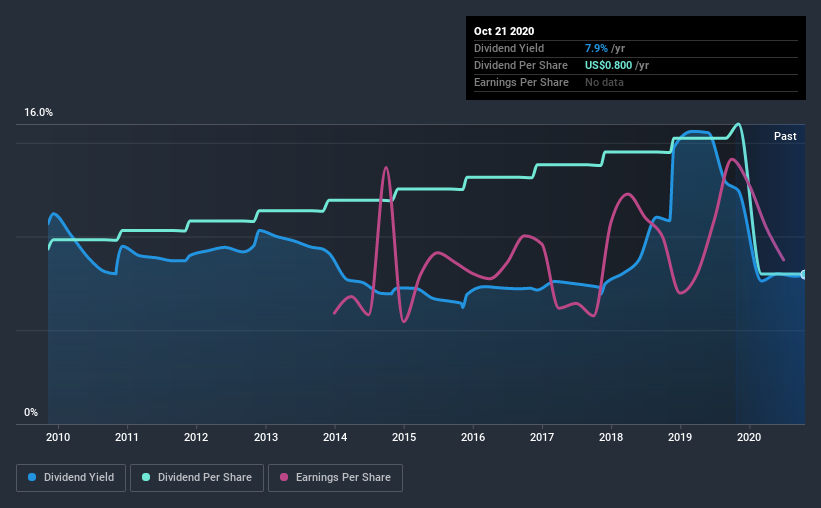The image size is (821, 508).
Task: Toggle the Dividend Per Share legend button
Action: [197, 478]
